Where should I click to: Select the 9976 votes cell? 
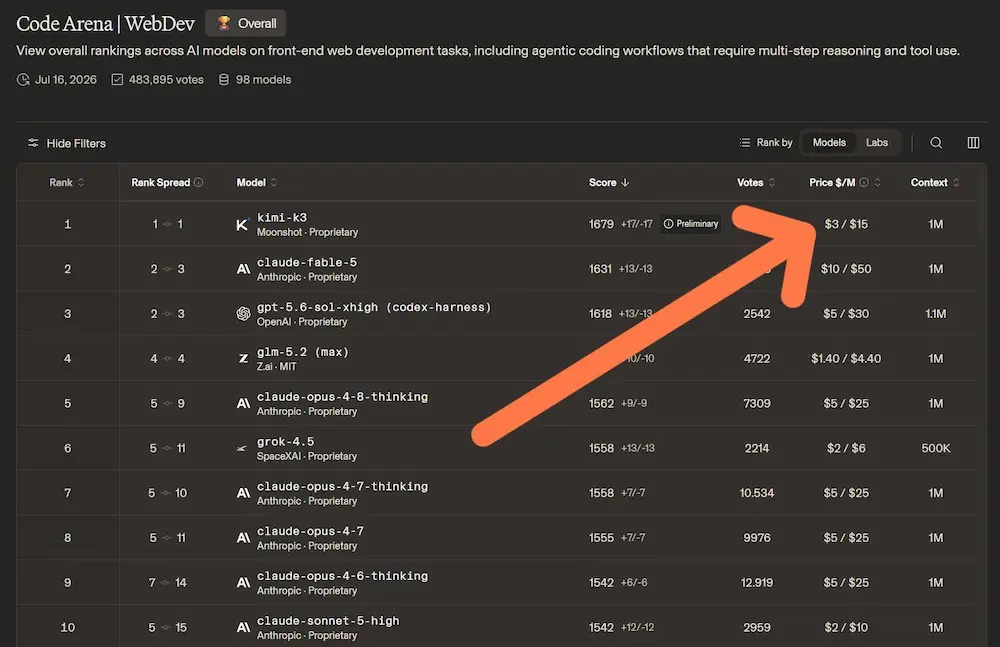point(756,538)
